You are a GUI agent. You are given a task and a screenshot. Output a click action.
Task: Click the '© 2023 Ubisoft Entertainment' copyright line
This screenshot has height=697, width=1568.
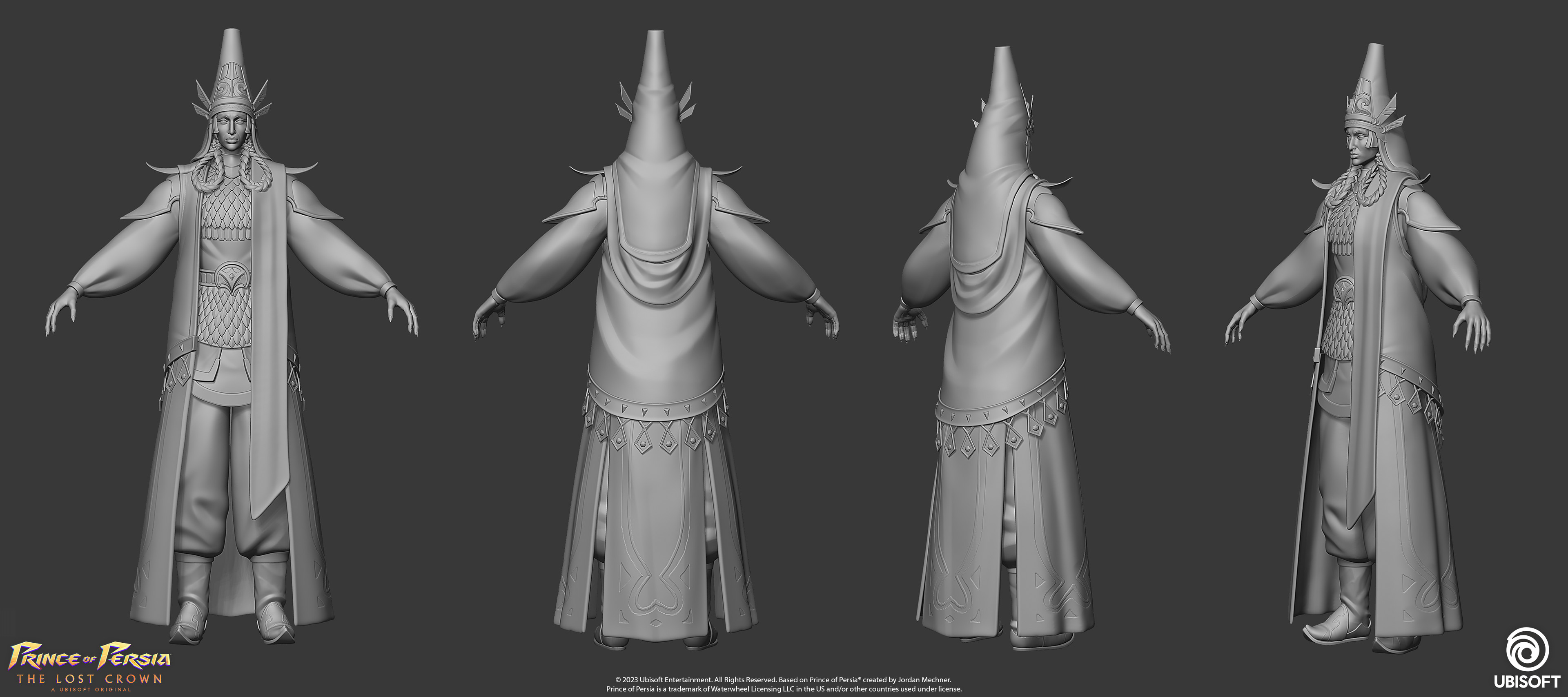point(784,679)
